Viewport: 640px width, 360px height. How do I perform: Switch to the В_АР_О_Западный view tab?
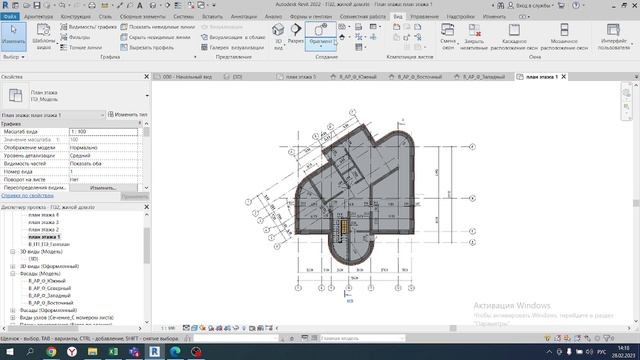[480, 77]
